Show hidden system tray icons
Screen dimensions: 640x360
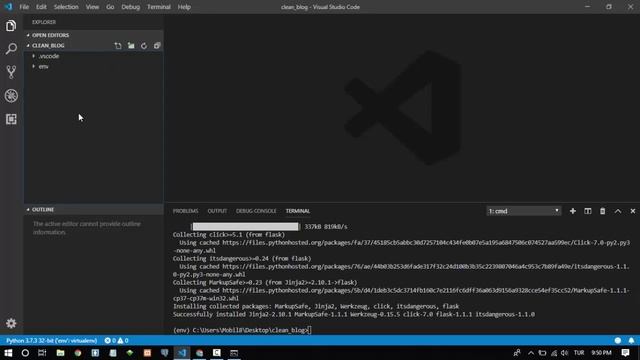(x=531, y=353)
